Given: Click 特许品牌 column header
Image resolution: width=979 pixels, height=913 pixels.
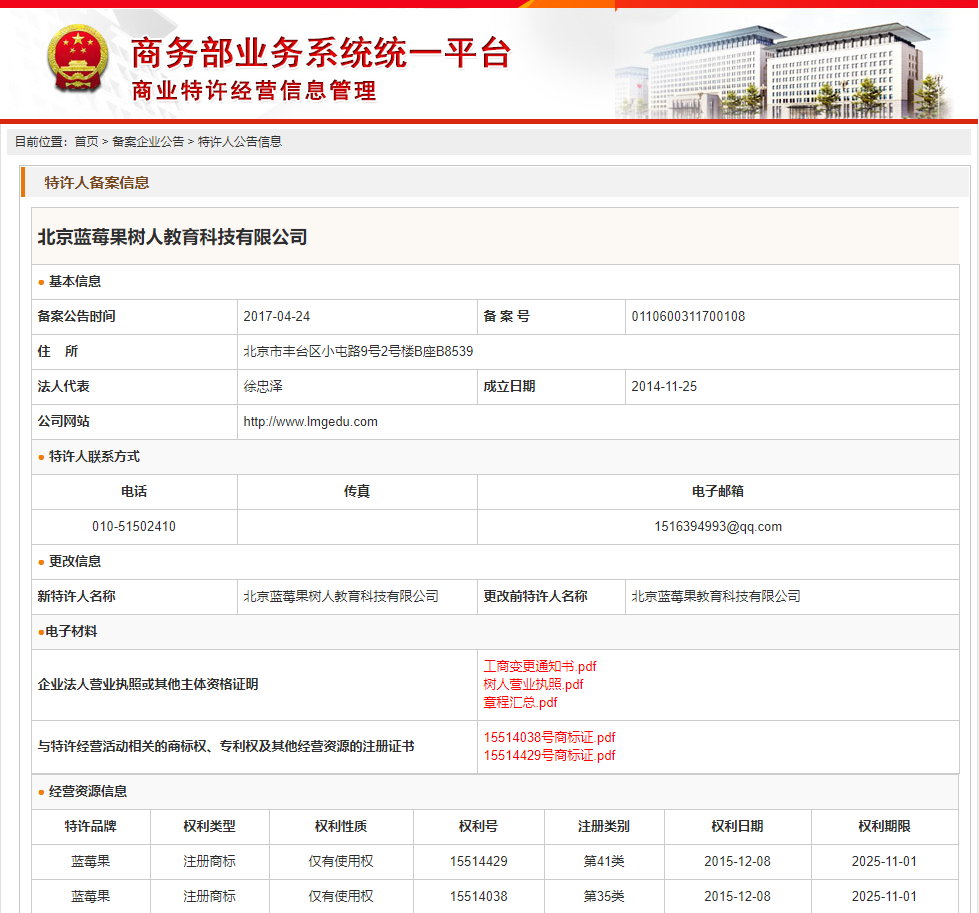Looking at the screenshot, I should (x=91, y=826).
